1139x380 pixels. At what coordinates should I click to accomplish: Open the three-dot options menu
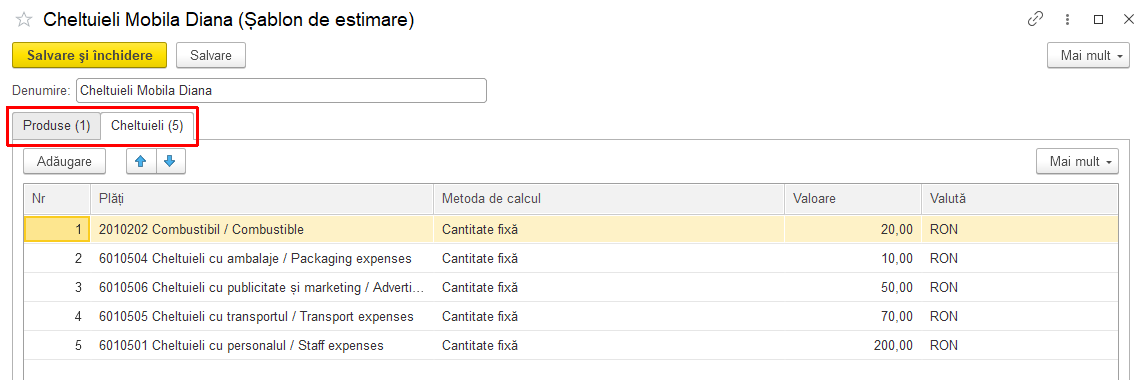coord(1068,20)
